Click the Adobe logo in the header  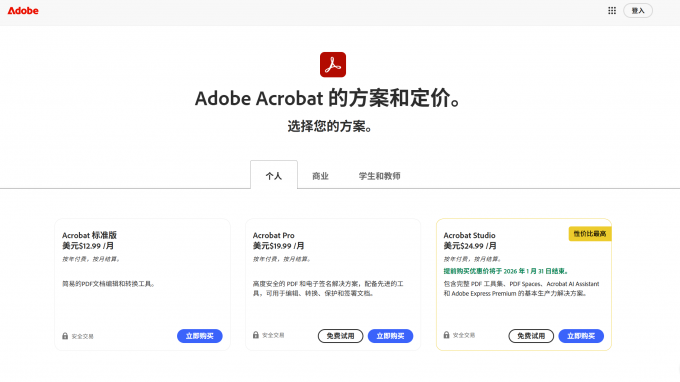coord(23,10)
